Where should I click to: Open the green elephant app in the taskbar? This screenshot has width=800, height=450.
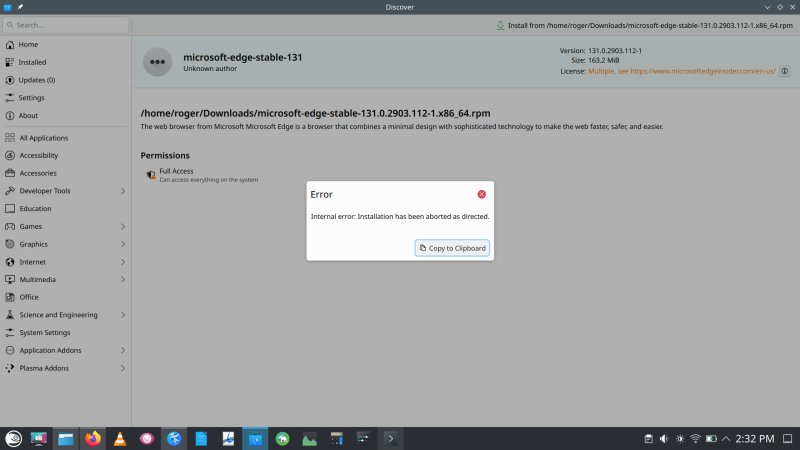pos(282,439)
